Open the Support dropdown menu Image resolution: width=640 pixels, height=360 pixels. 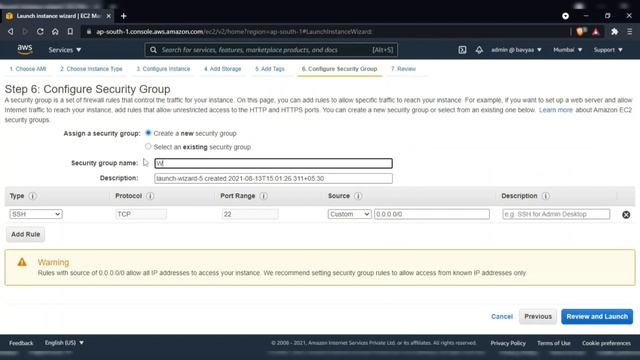tap(608, 50)
